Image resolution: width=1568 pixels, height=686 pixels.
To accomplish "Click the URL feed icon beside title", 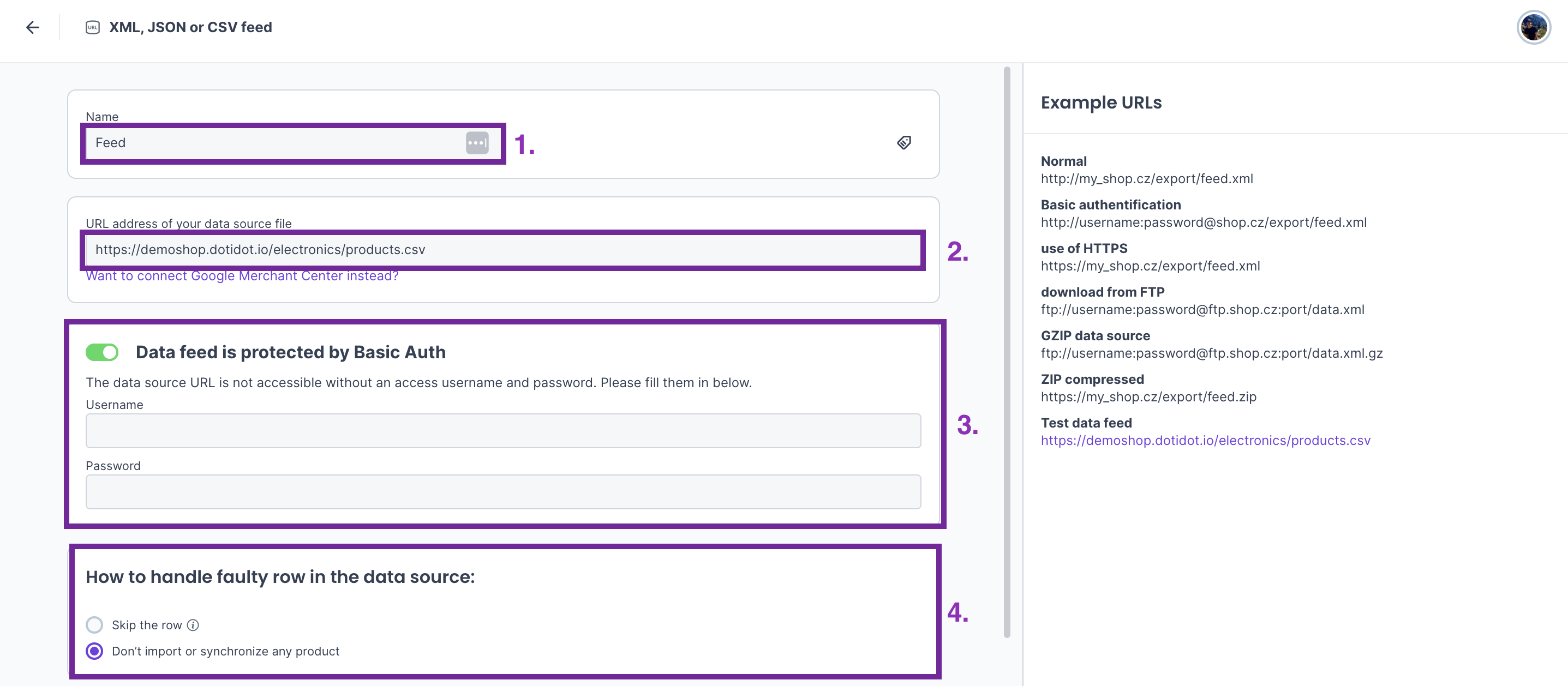I will click(93, 27).
